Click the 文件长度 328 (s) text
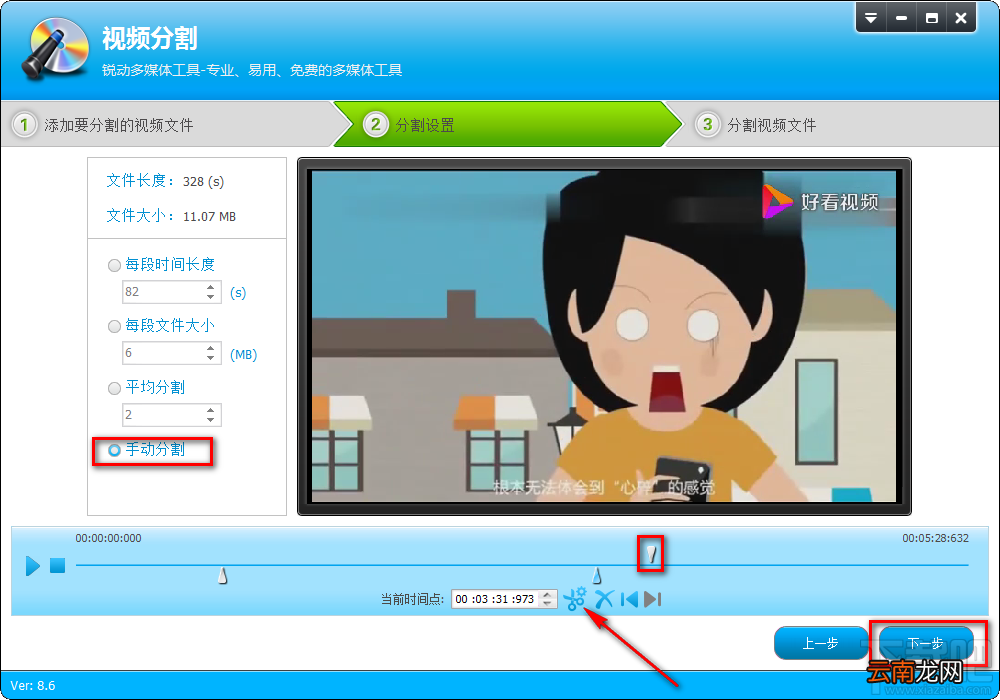 [165, 181]
